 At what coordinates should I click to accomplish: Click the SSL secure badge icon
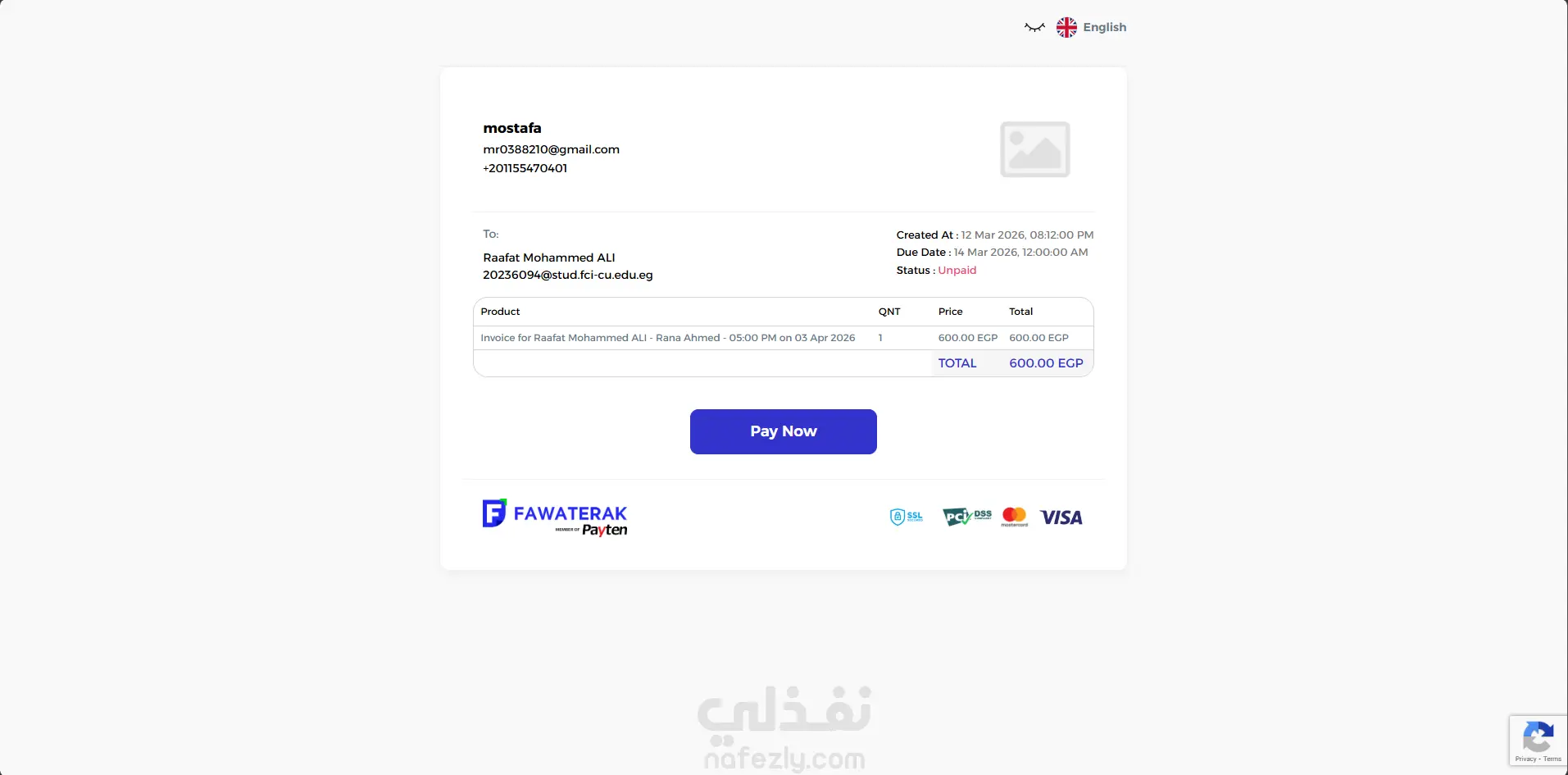(907, 517)
